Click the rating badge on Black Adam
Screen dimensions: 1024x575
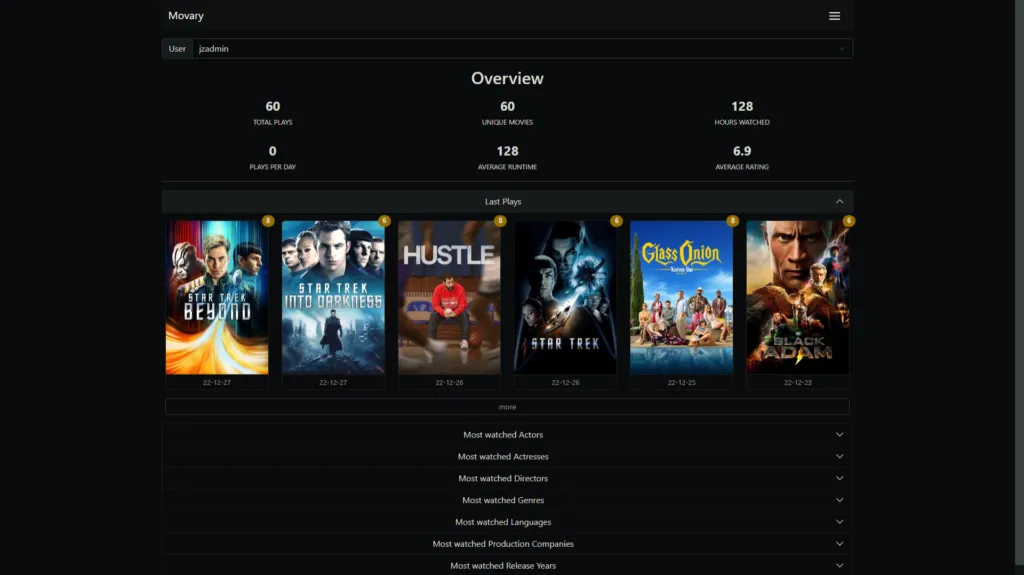tap(849, 221)
